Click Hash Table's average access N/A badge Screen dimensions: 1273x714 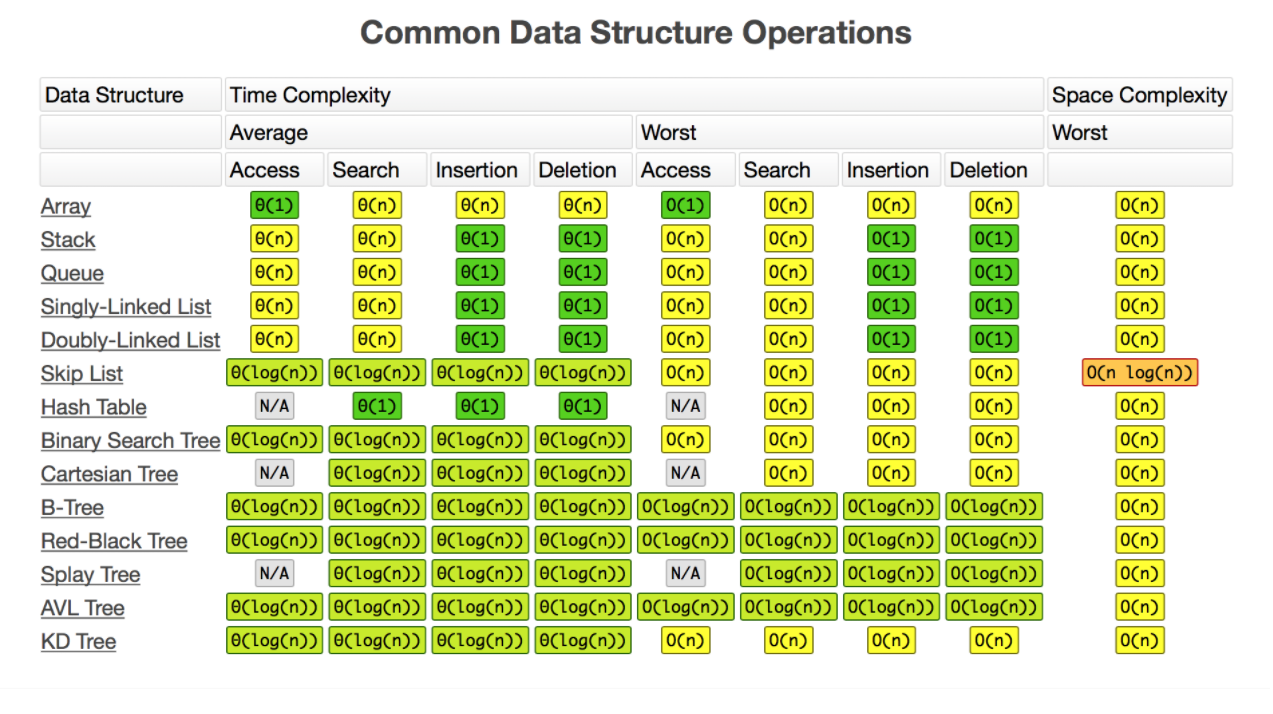275,407
